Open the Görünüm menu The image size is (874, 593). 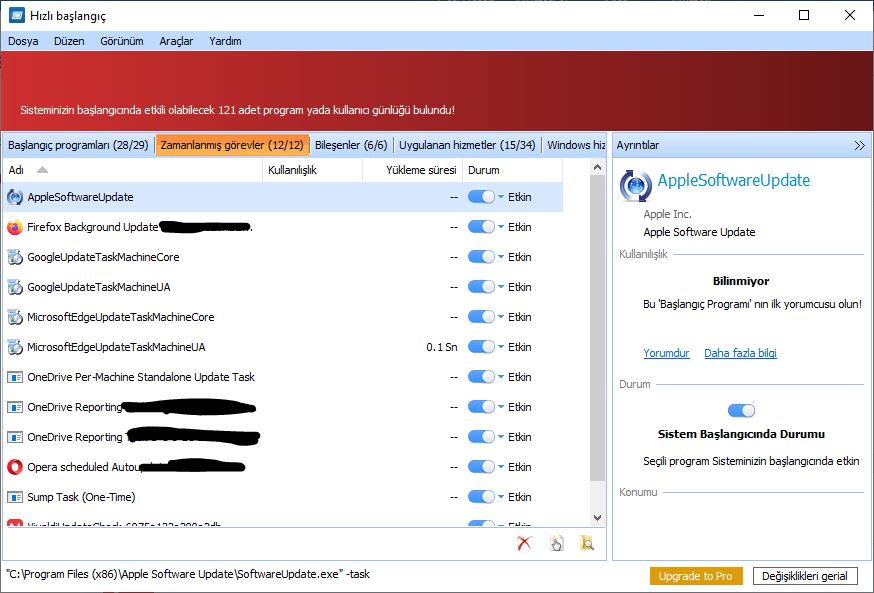coord(122,41)
